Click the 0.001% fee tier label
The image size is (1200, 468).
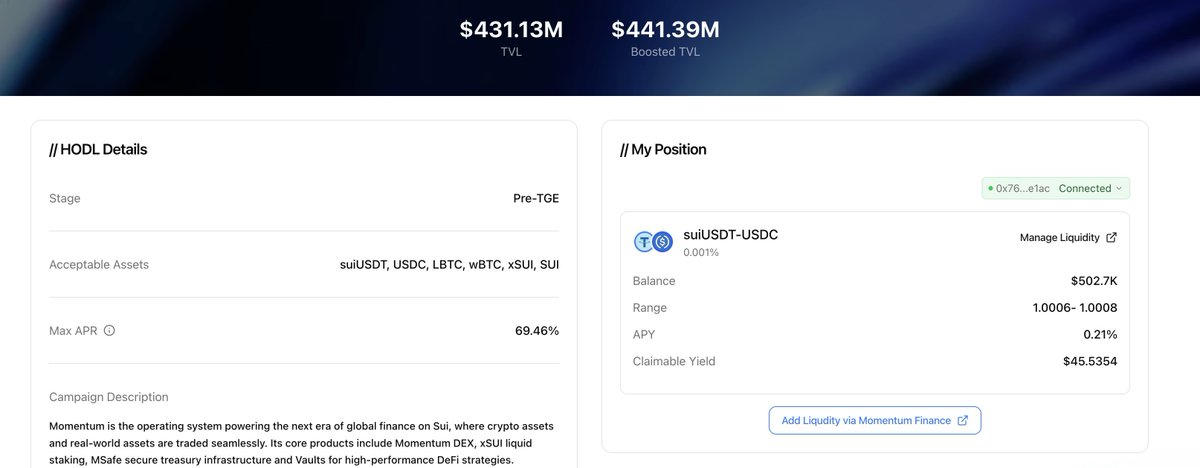point(701,253)
